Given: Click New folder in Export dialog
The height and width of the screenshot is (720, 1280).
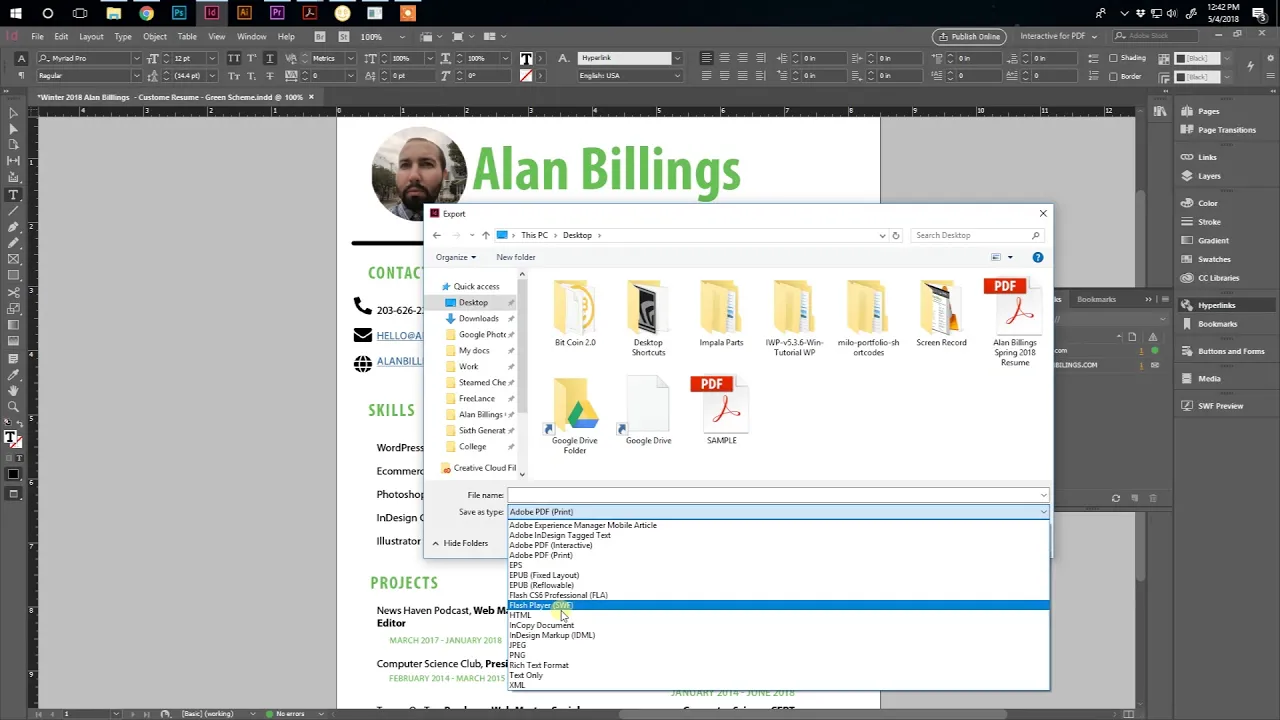Looking at the screenshot, I should coord(516,257).
